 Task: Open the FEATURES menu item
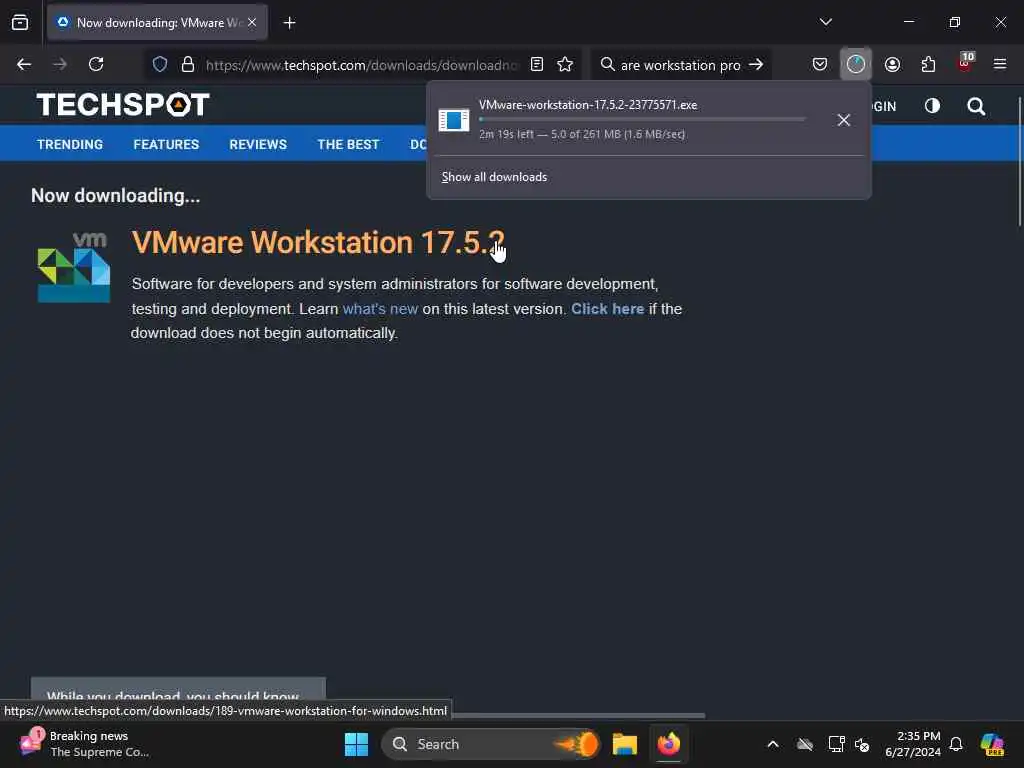pyautogui.click(x=166, y=144)
